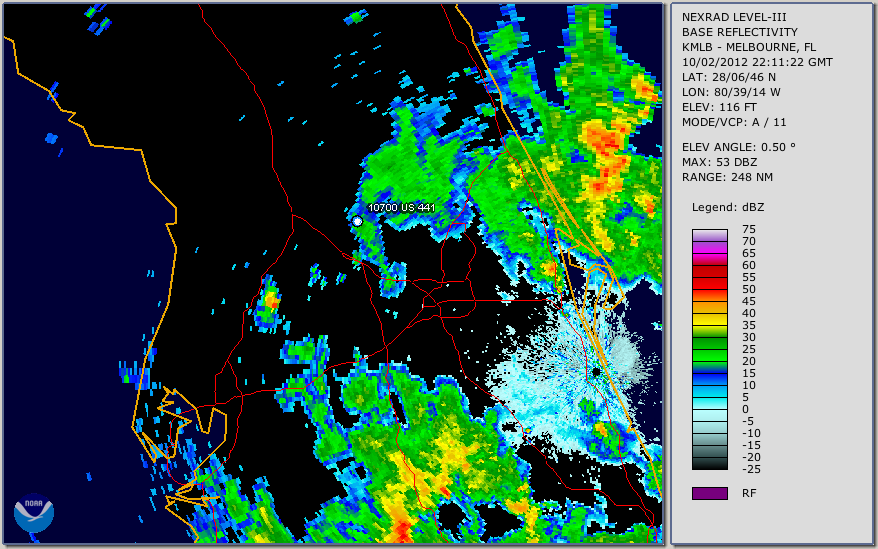Click the dBZ reflectivity color scale bar
Screen dimensions: 878x549
(x=709, y=349)
